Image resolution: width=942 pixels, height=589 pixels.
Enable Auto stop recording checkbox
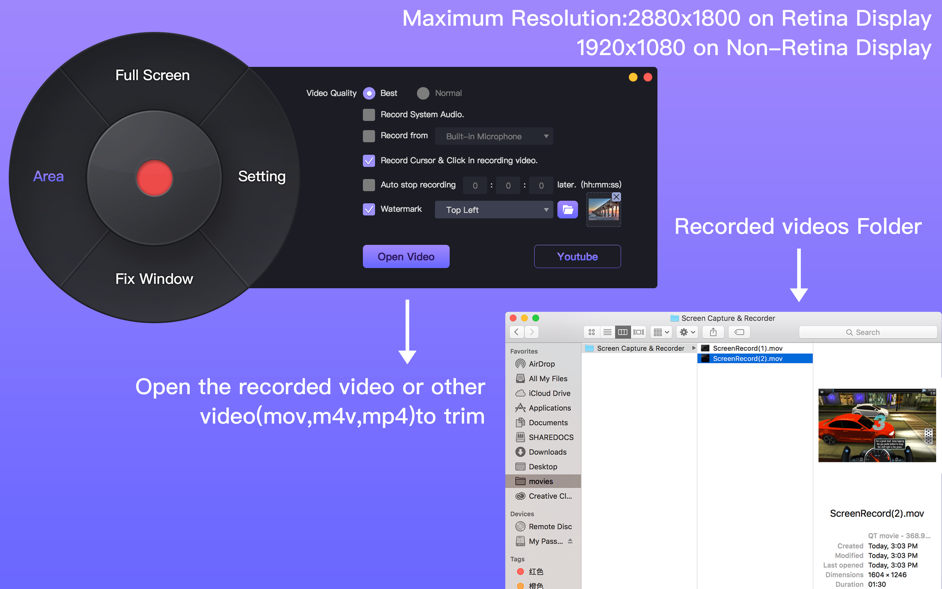point(369,185)
